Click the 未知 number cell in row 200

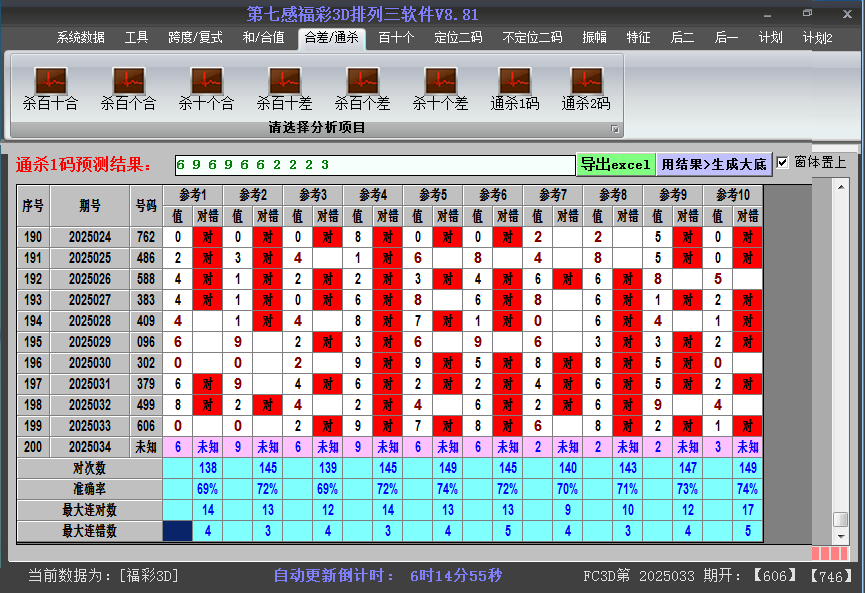tap(146, 447)
